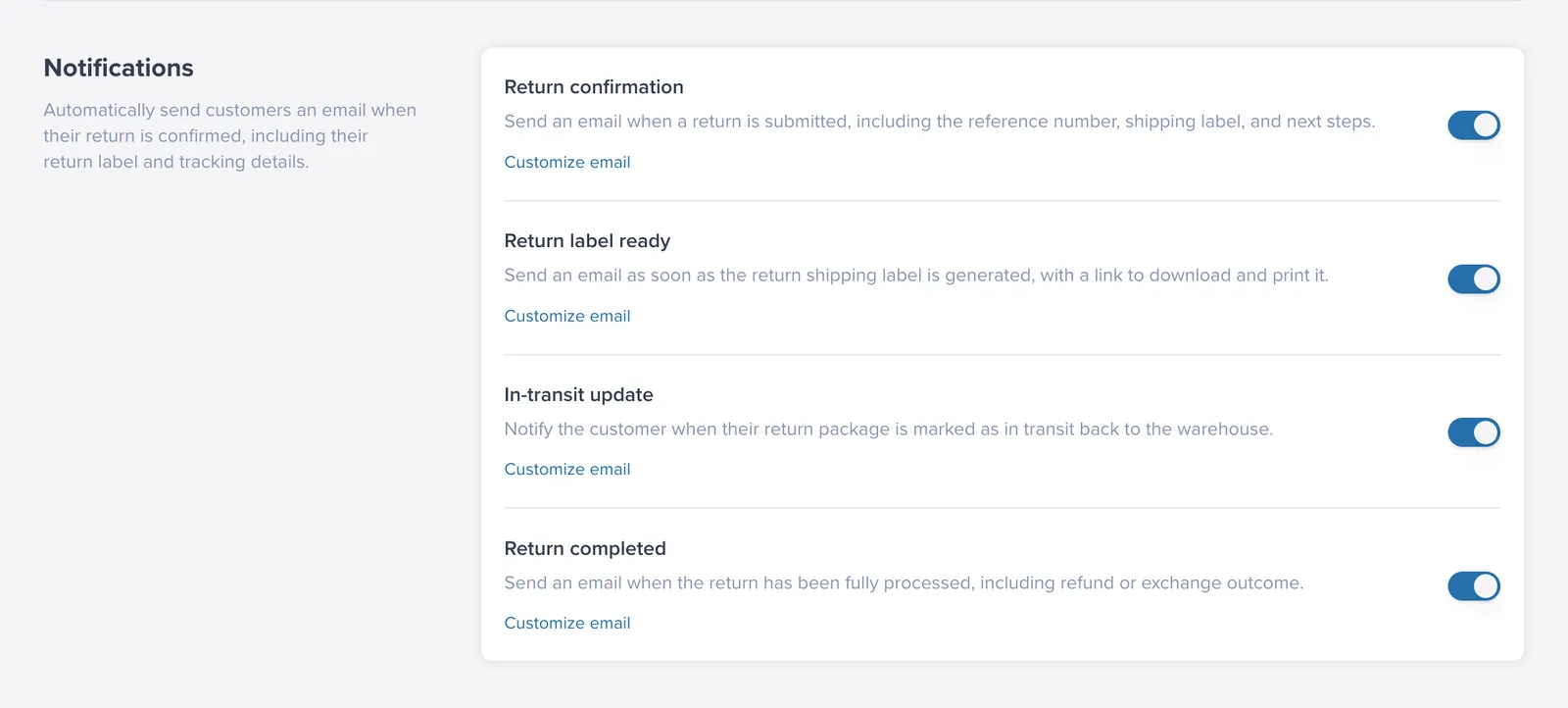This screenshot has width=1568, height=708.
Task: Click text 'Notify the customer when their return package'
Action: (889, 430)
